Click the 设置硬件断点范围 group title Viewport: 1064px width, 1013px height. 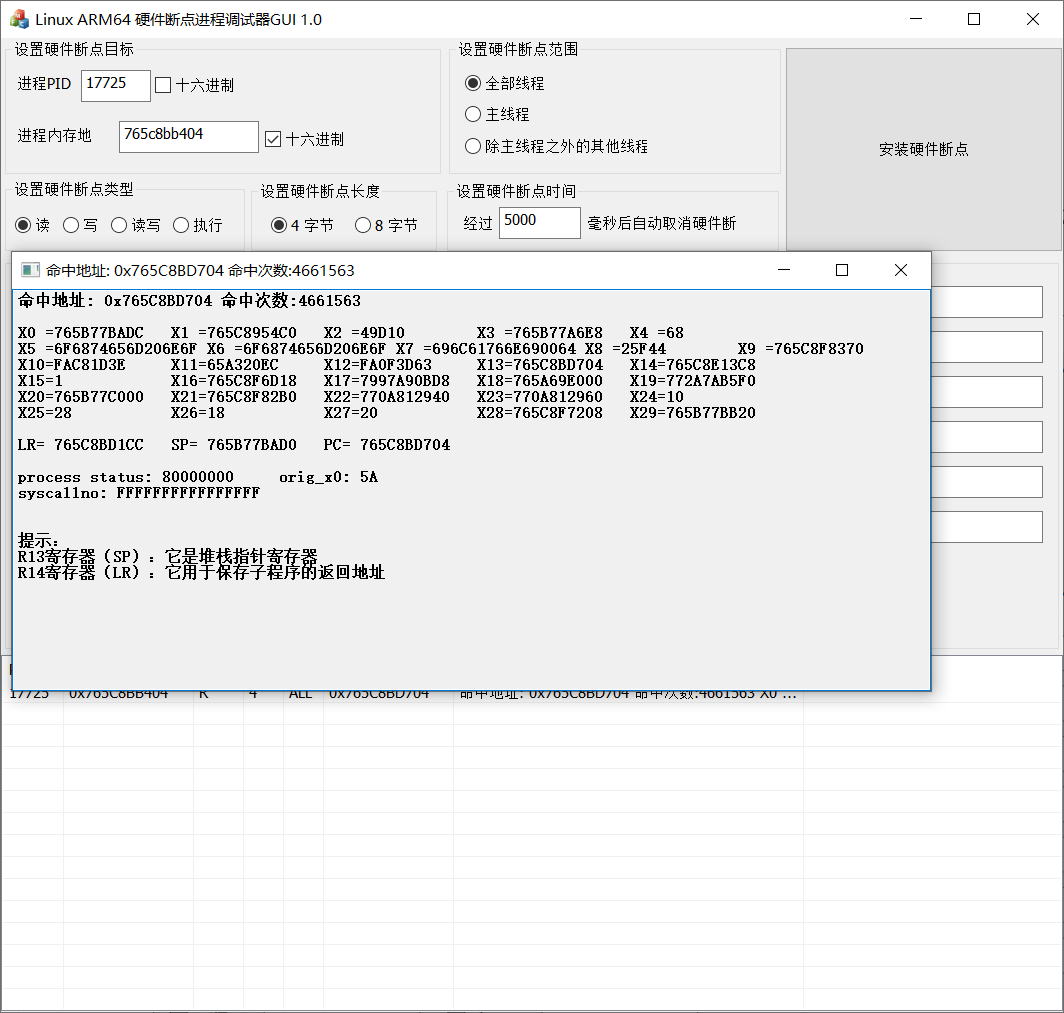point(518,49)
